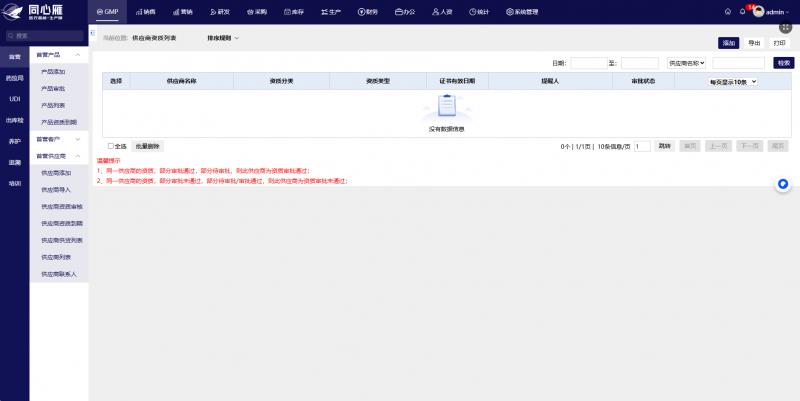The height and width of the screenshot is (401, 800).
Task: Open the 营销 module
Action: pos(183,12)
